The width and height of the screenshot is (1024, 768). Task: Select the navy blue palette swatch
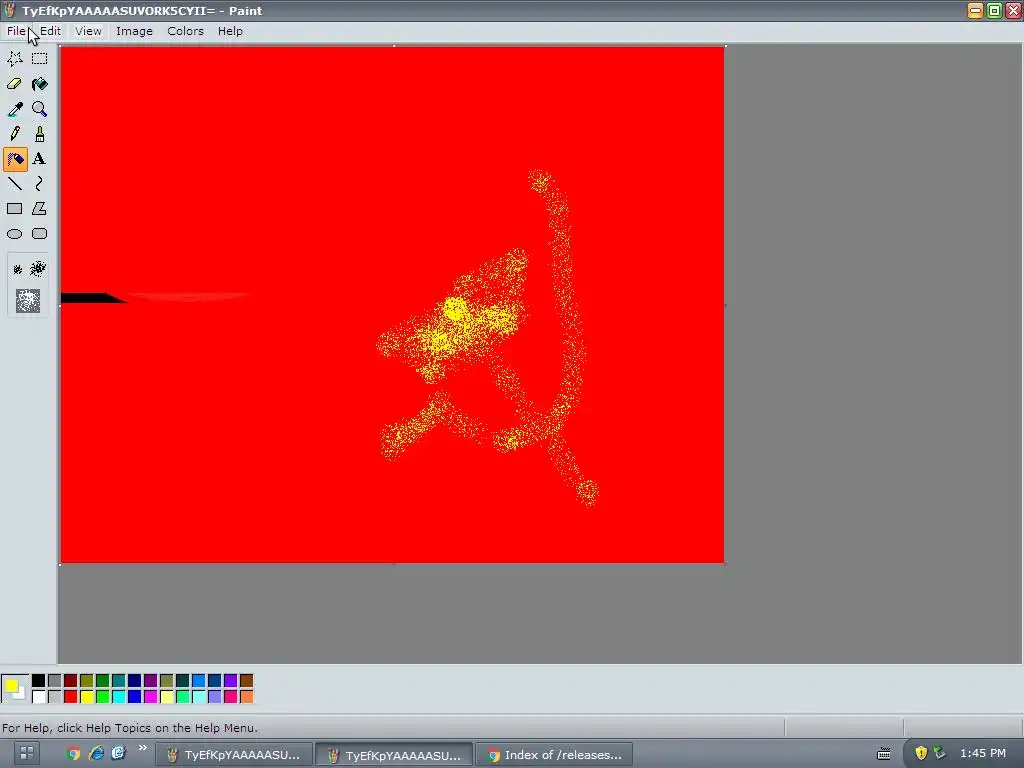[135, 681]
